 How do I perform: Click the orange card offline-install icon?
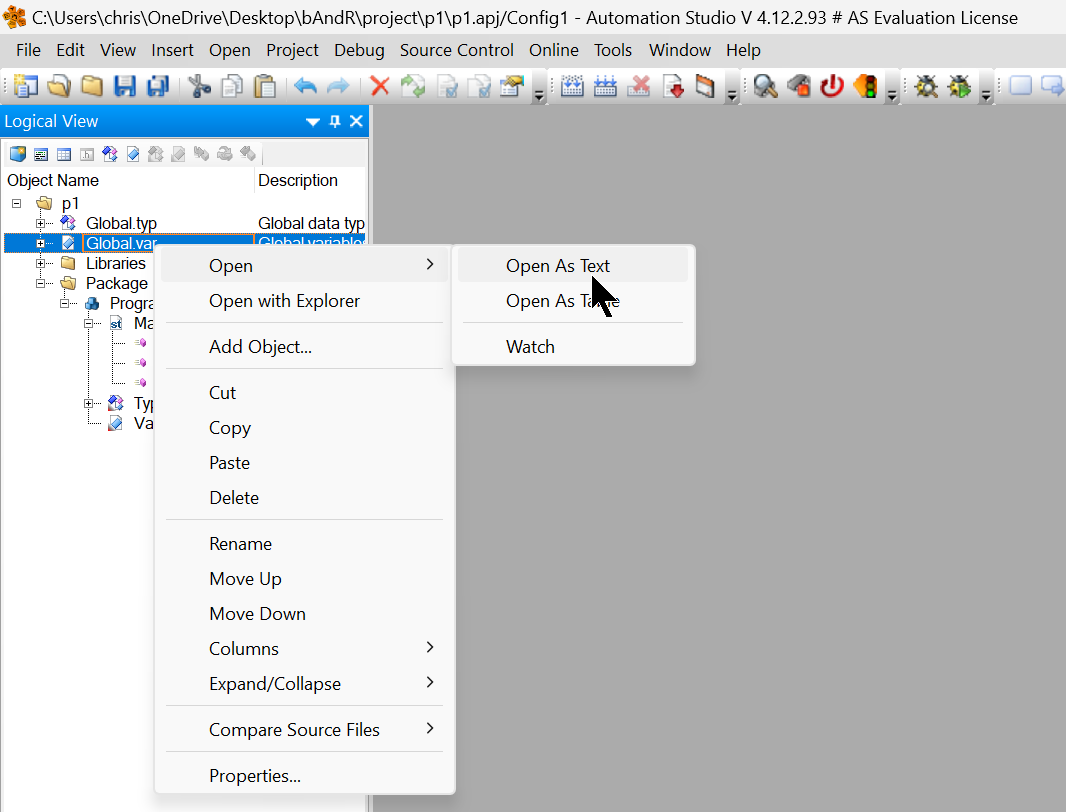[x=705, y=86]
